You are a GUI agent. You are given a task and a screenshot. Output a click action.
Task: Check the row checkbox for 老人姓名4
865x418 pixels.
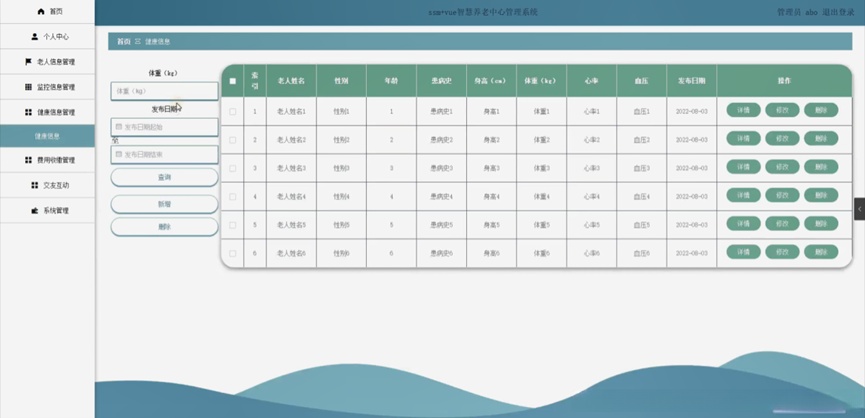(233, 197)
